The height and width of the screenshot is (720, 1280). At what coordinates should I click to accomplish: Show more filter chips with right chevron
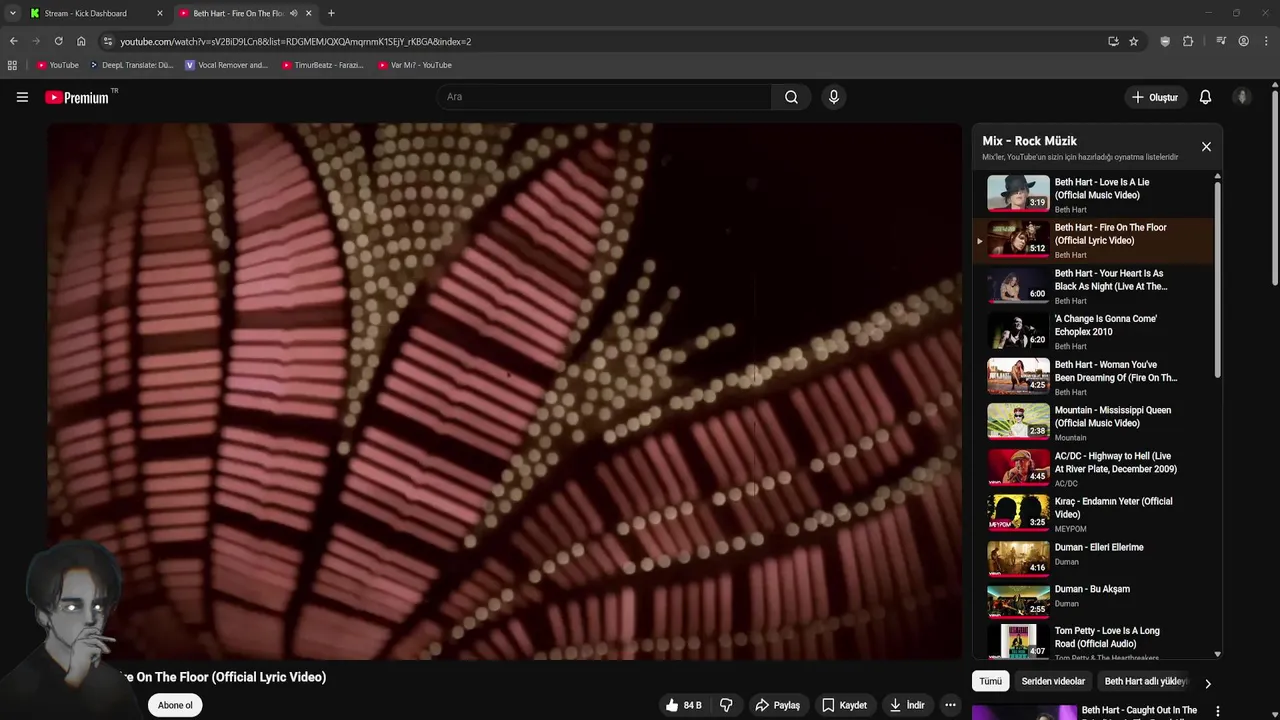coord(1207,684)
